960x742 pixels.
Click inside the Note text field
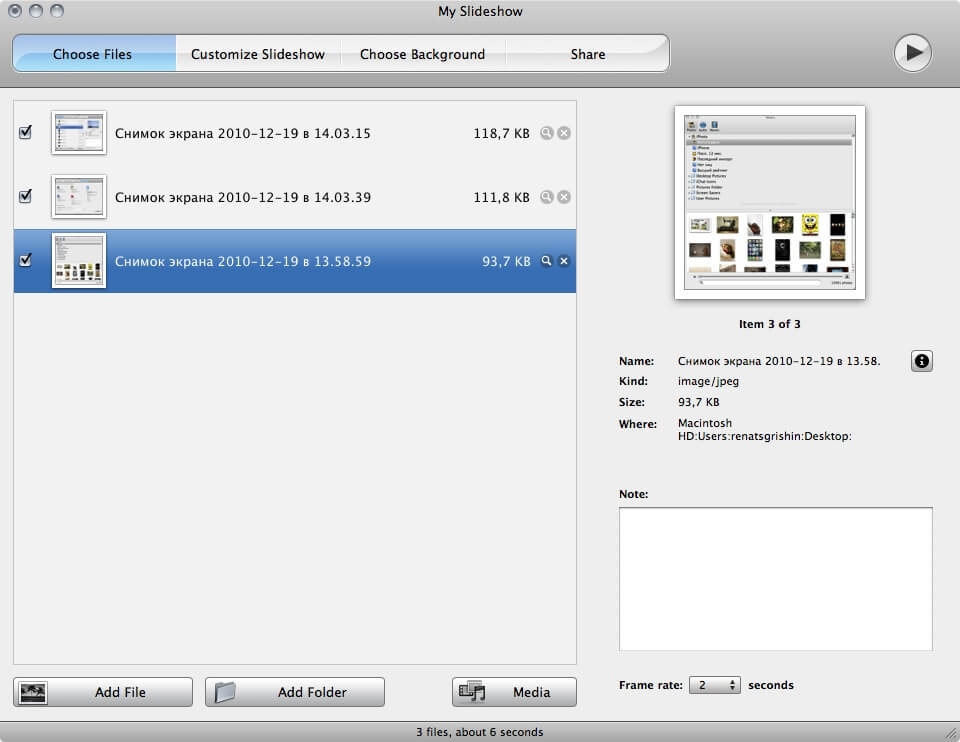pos(775,578)
